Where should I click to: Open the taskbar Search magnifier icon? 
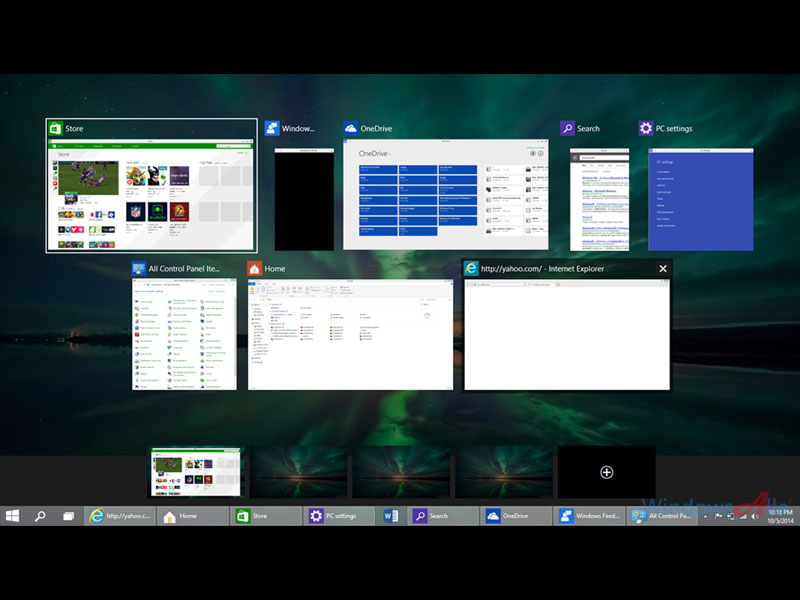point(41,516)
